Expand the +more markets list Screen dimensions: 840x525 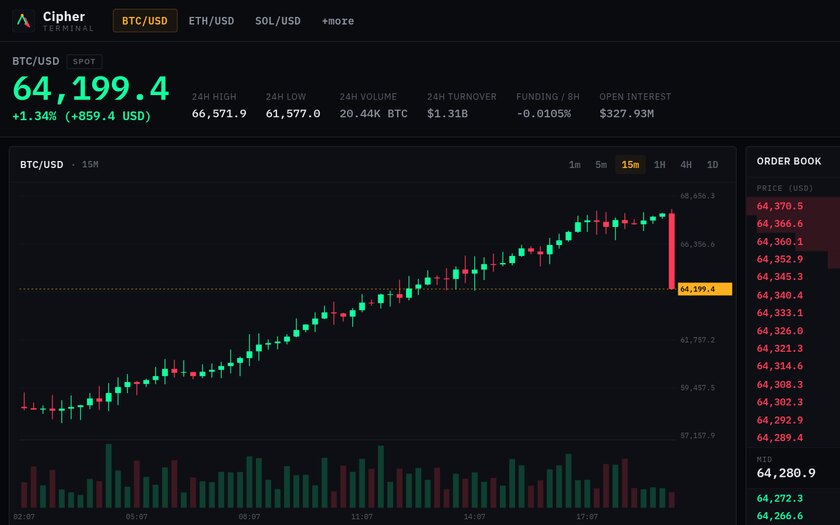(x=338, y=21)
